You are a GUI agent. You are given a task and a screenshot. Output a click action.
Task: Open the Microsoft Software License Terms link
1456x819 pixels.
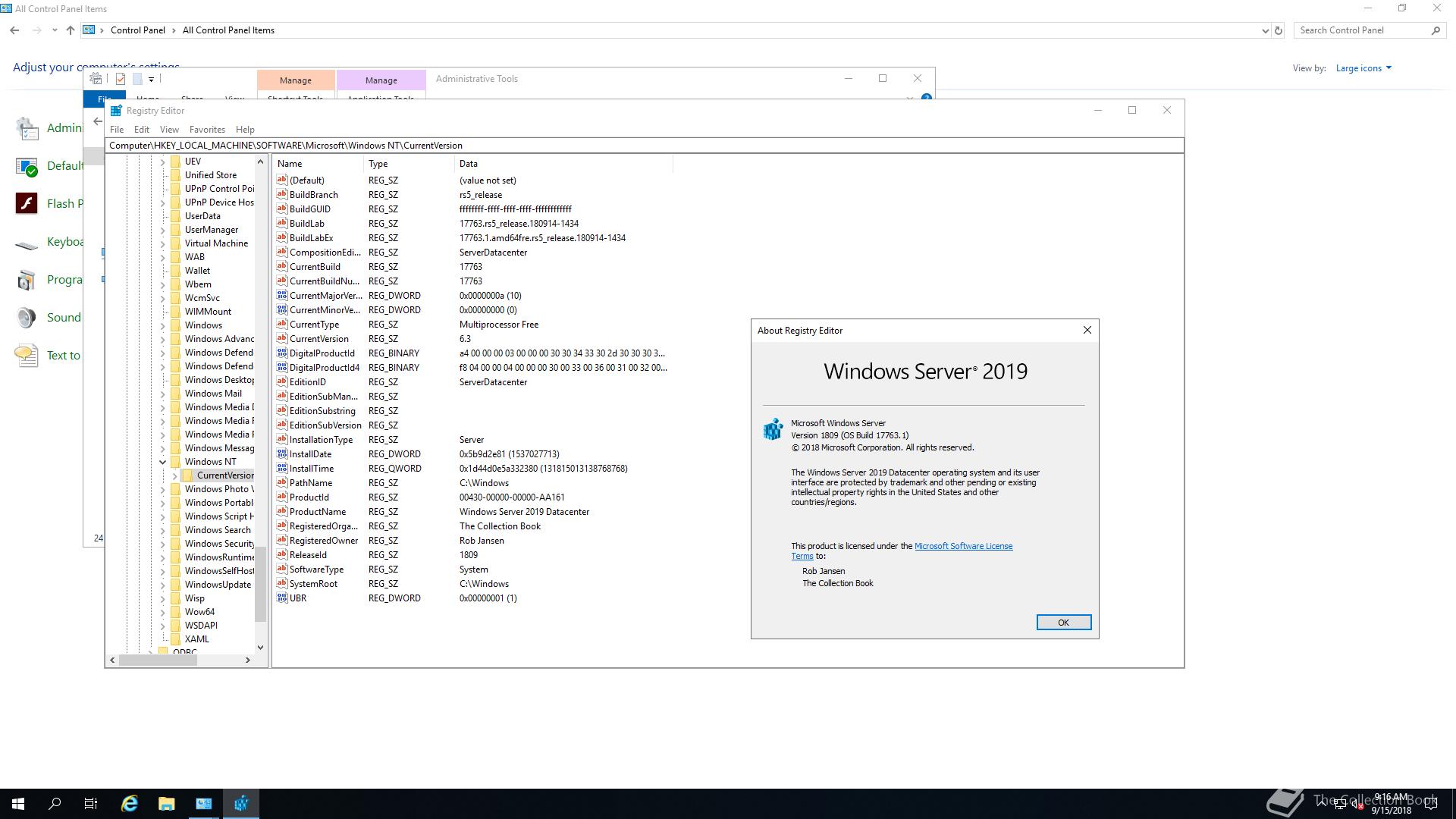[963, 546]
